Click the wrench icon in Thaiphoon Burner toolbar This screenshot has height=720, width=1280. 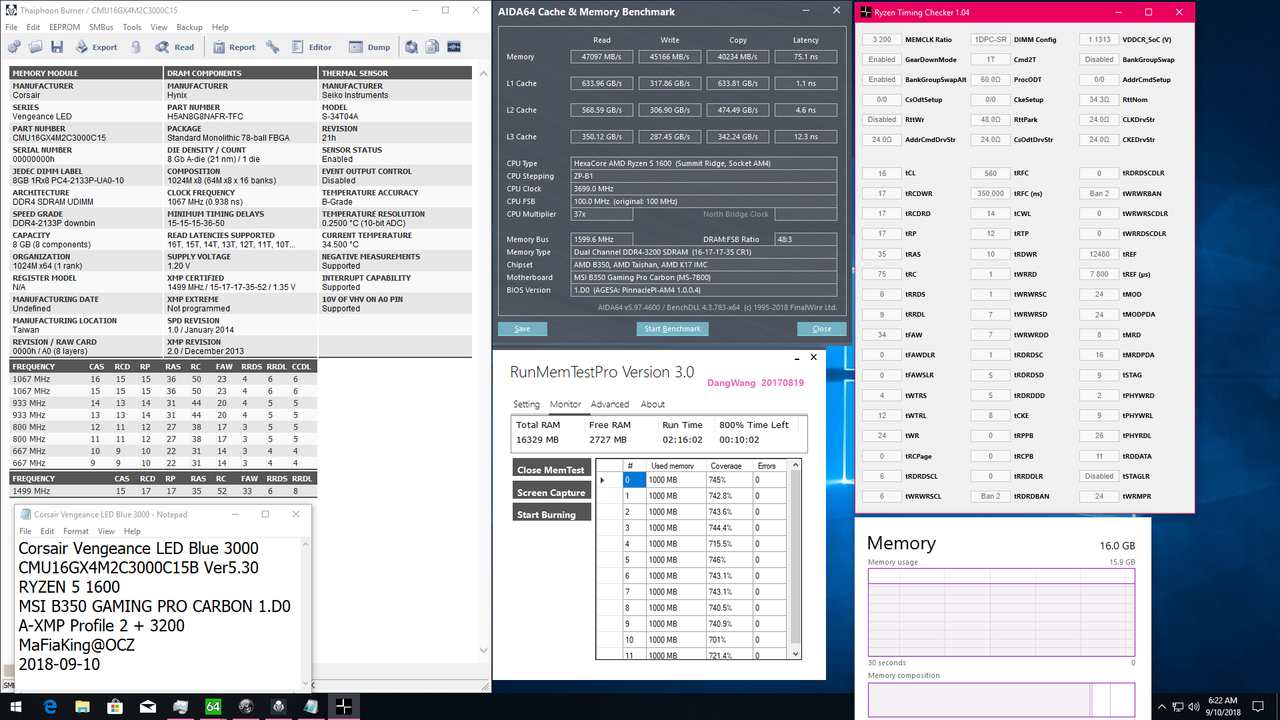(x=275, y=47)
